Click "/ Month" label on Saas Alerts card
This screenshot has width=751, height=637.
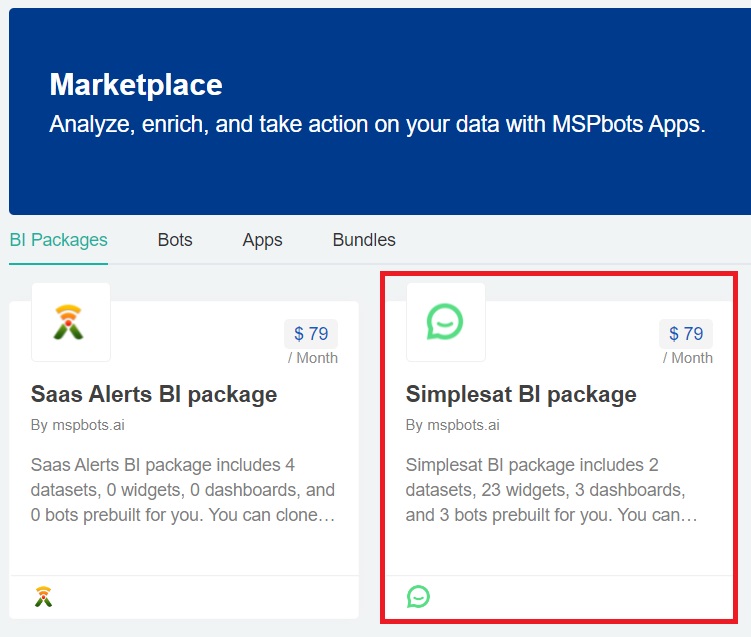coord(313,358)
